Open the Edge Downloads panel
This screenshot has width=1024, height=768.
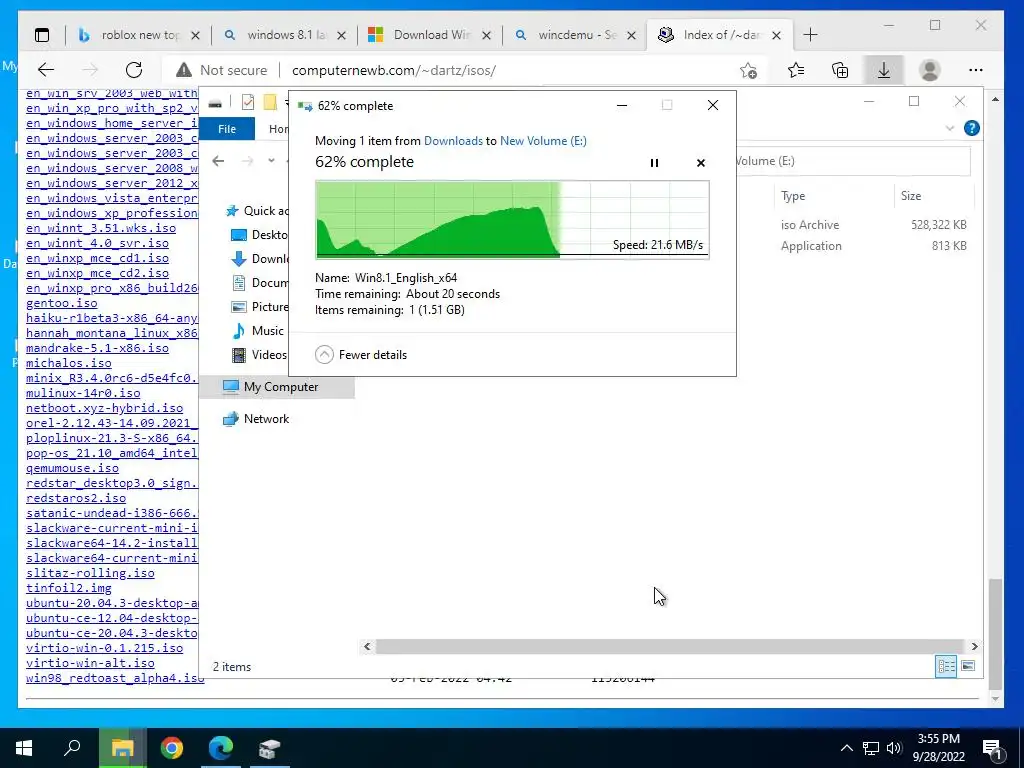884,70
